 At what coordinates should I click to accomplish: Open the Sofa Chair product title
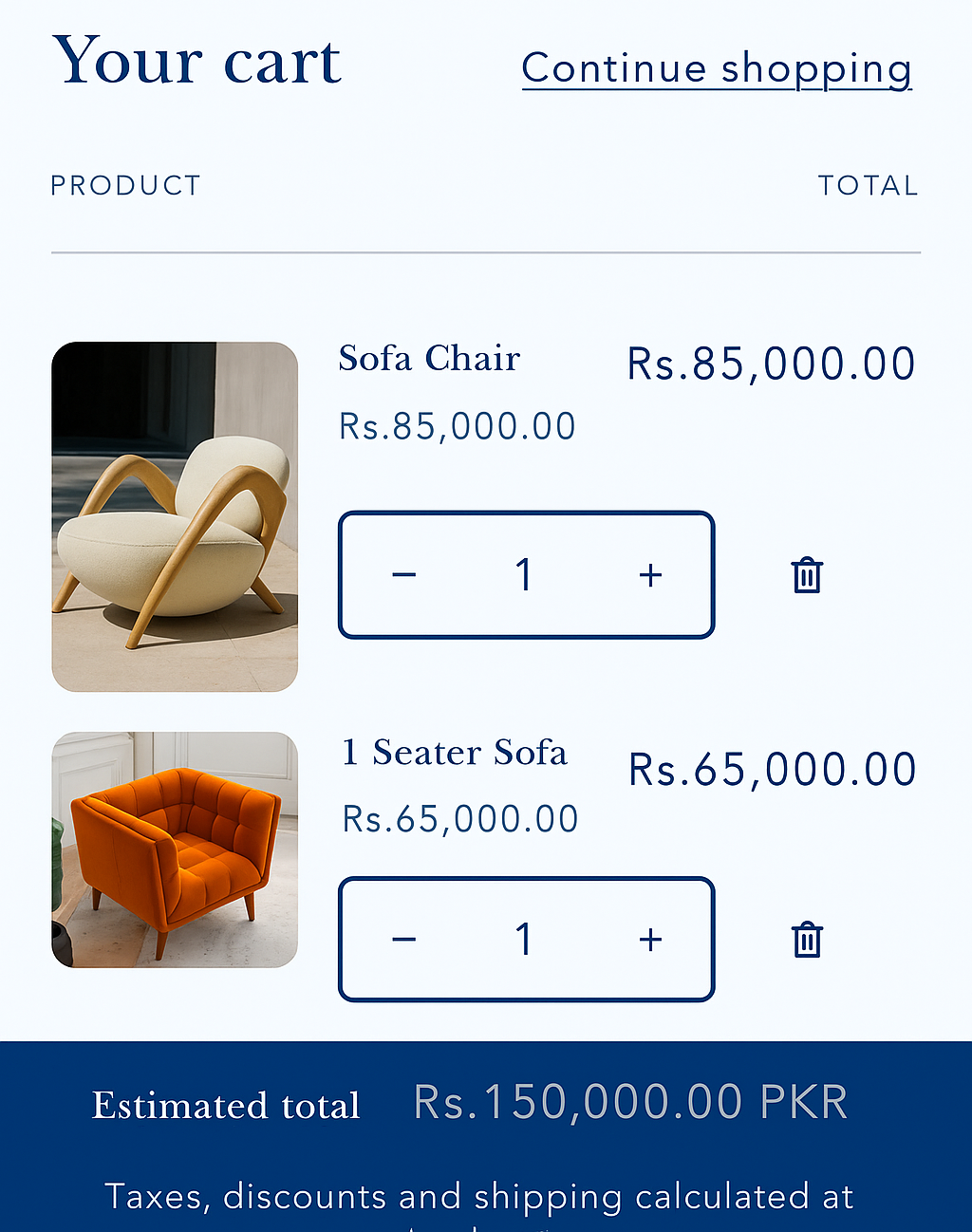pos(429,359)
